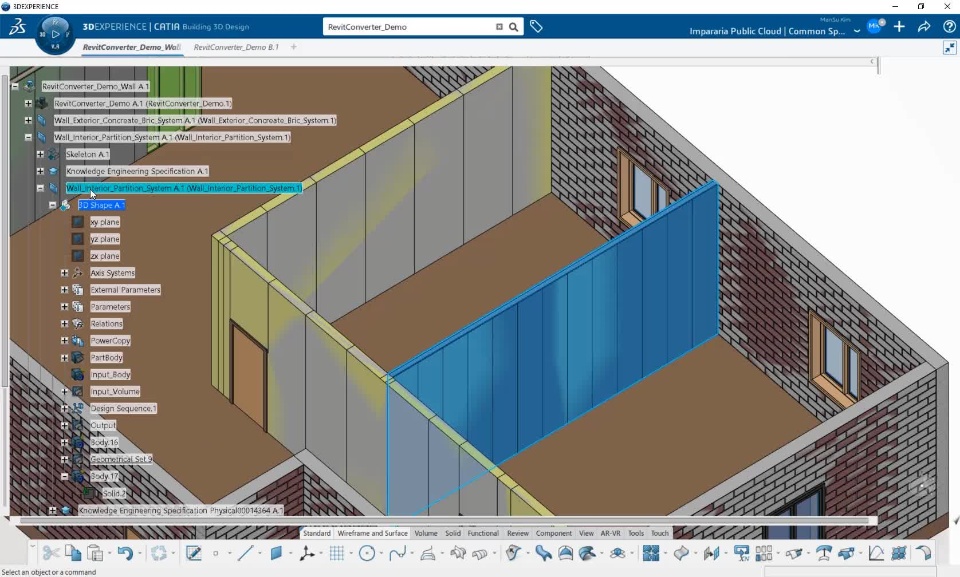Click into RevitConverter_Demo search field
Screen dimensions: 960x577
[409, 27]
